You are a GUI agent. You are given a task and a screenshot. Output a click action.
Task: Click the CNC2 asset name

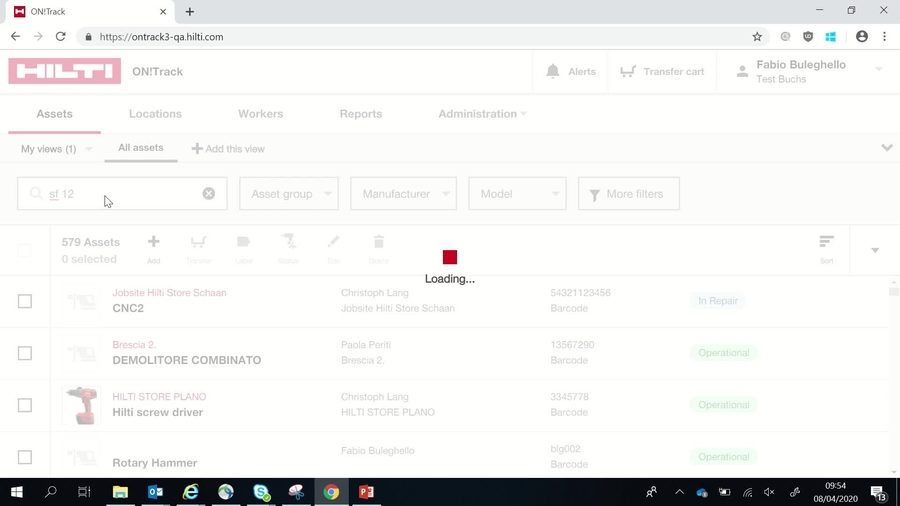click(128, 308)
